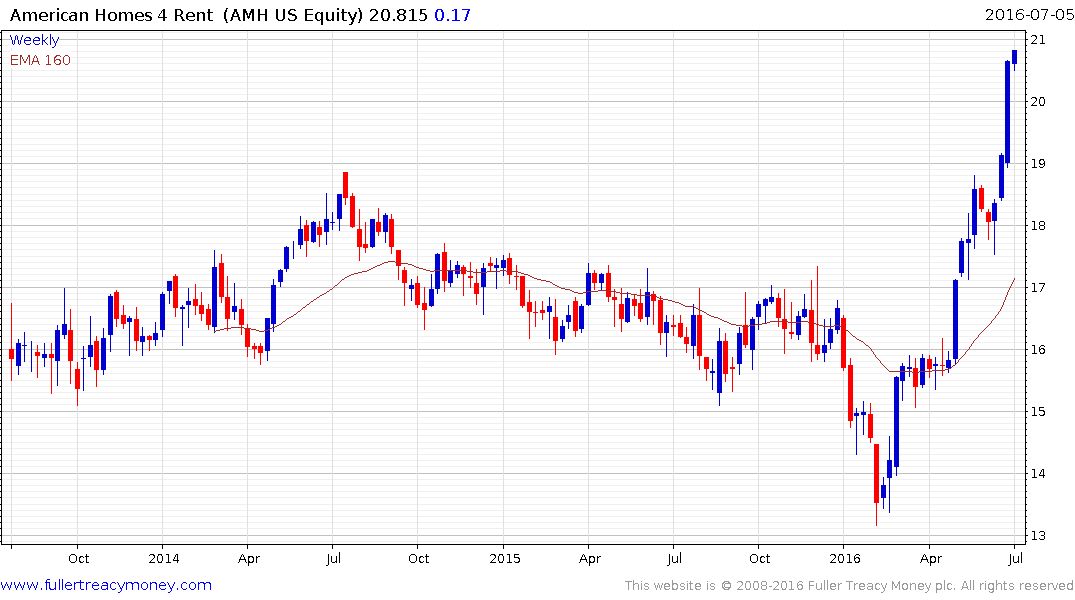Click the x-axis label '2014'
Image resolution: width=1075 pixels, height=600 pixels.
coord(164,558)
